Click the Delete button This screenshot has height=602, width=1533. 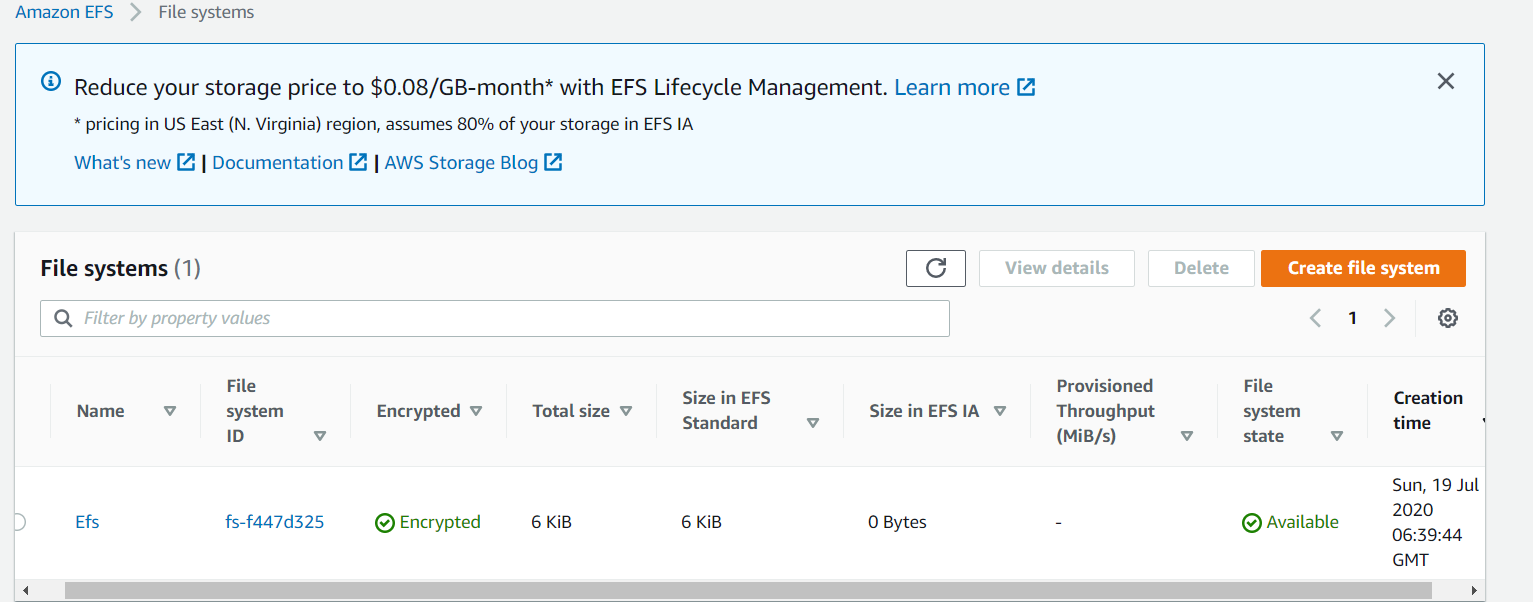[1201, 268]
